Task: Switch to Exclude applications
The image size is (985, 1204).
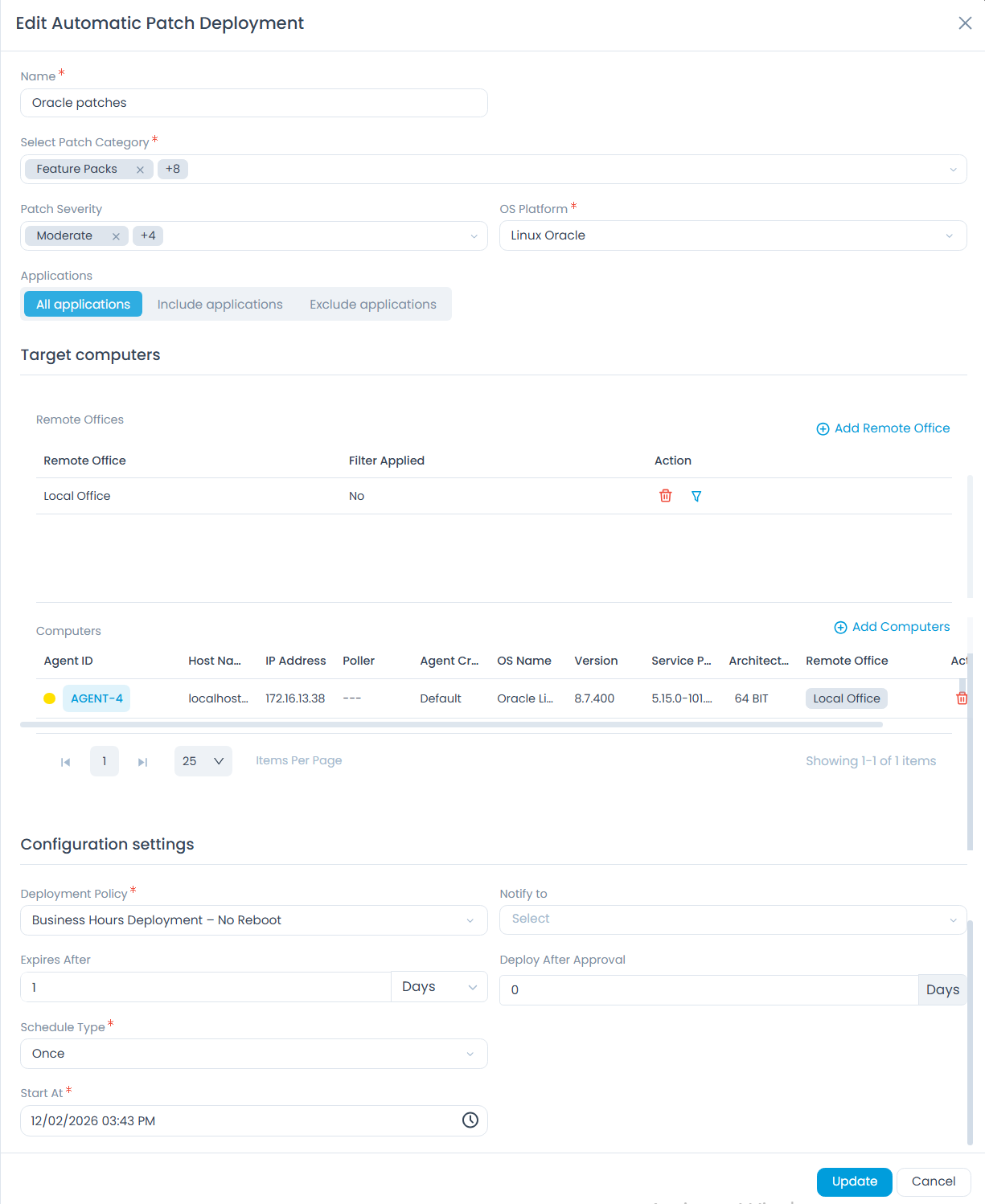Action: click(x=372, y=304)
